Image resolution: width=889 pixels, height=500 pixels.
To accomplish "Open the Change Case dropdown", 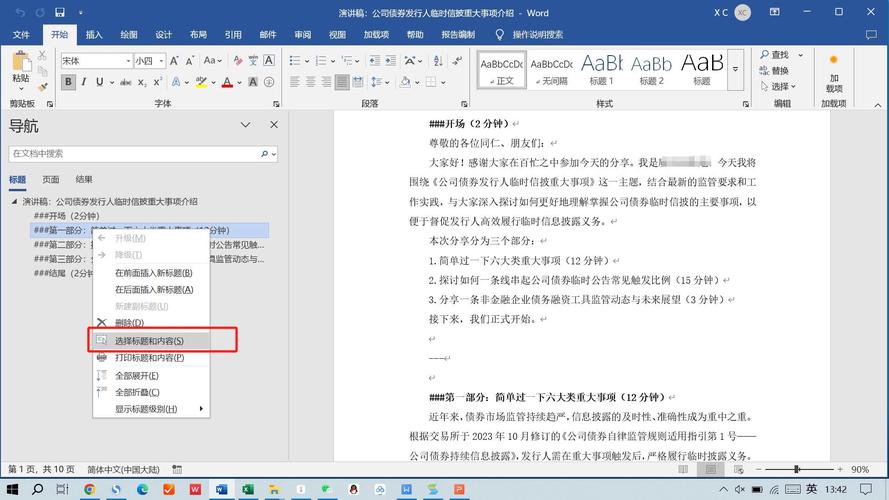I will tap(213, 61).
